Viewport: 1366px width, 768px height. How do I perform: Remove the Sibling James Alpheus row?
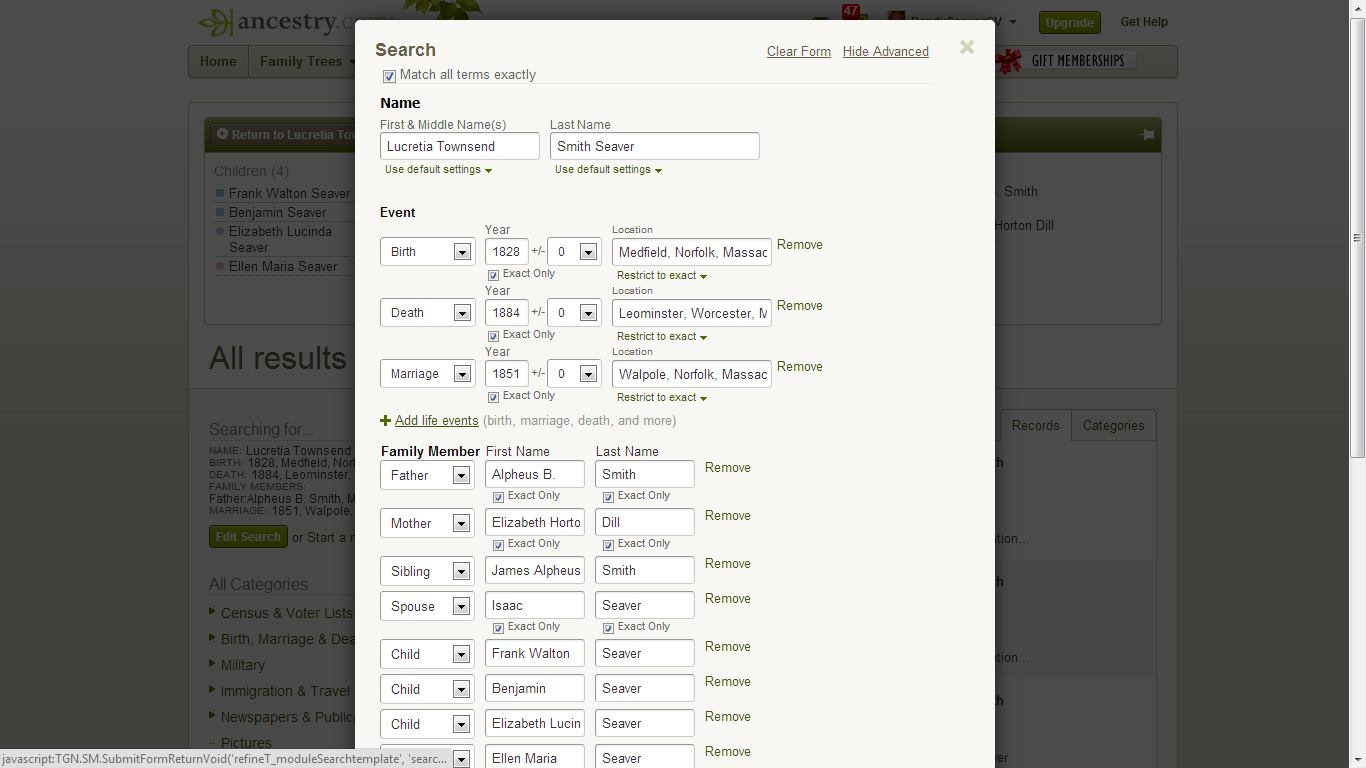pos(728,564)
